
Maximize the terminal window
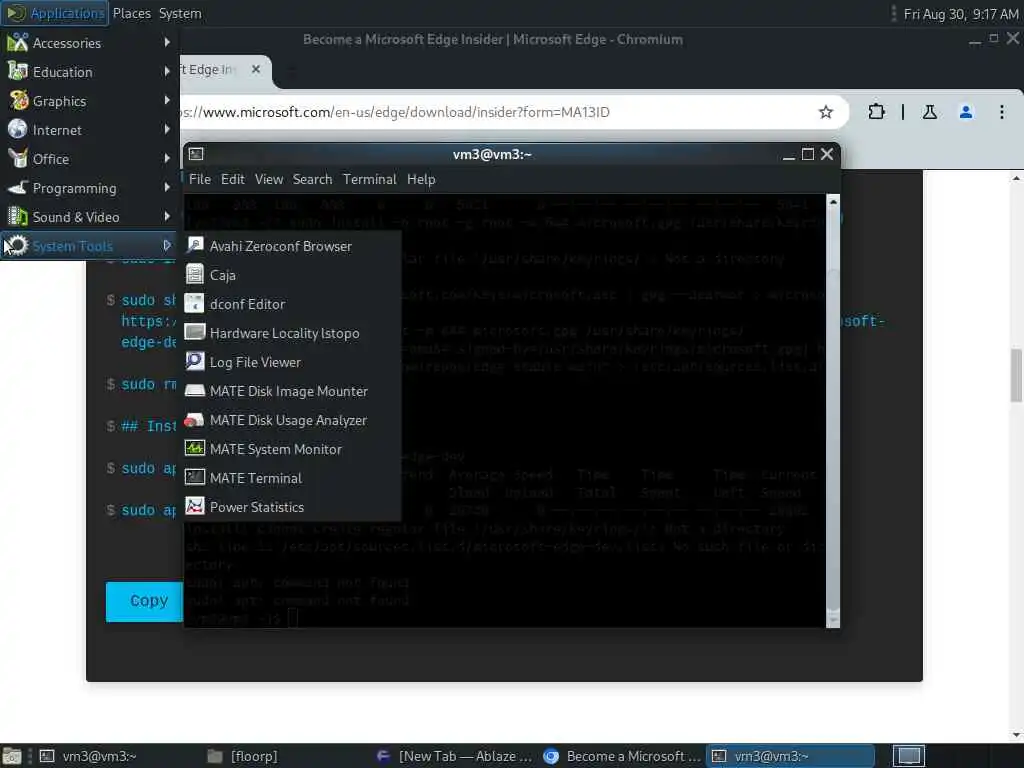coord(808,154)
